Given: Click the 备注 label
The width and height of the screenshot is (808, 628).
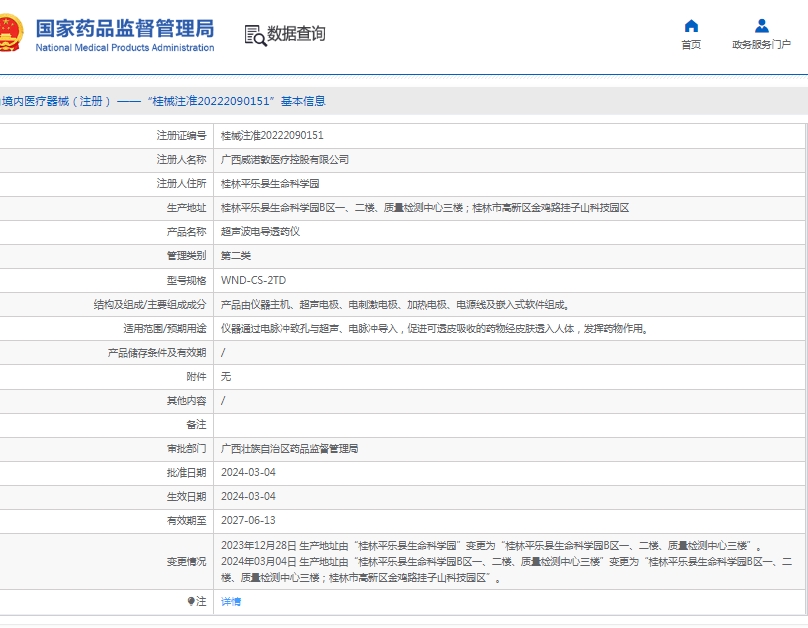Looking at the screenshot, I should [x=196, y=425].
